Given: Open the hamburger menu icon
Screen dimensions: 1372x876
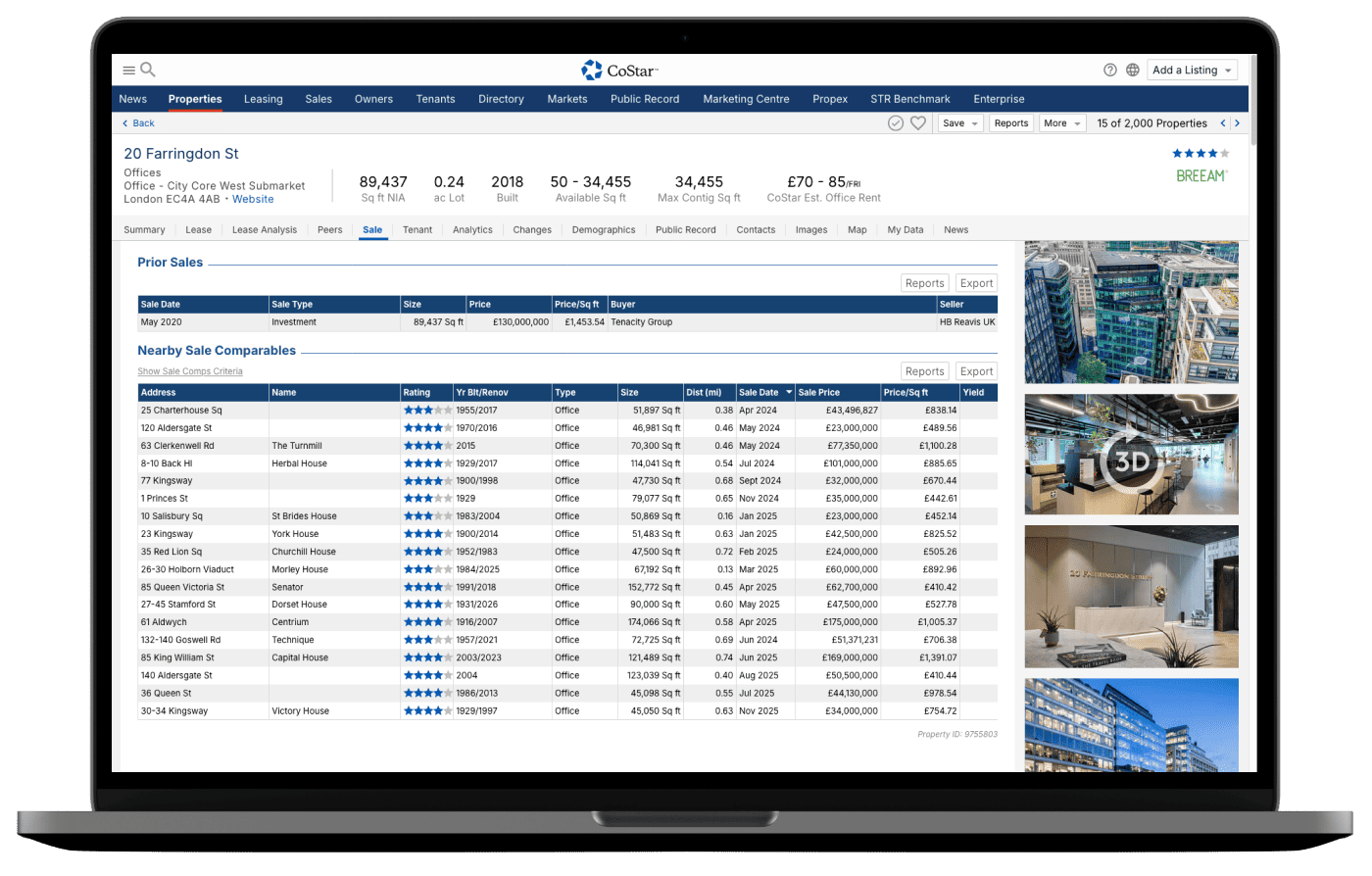Looking at the screenshot, I should pos(128,70).
